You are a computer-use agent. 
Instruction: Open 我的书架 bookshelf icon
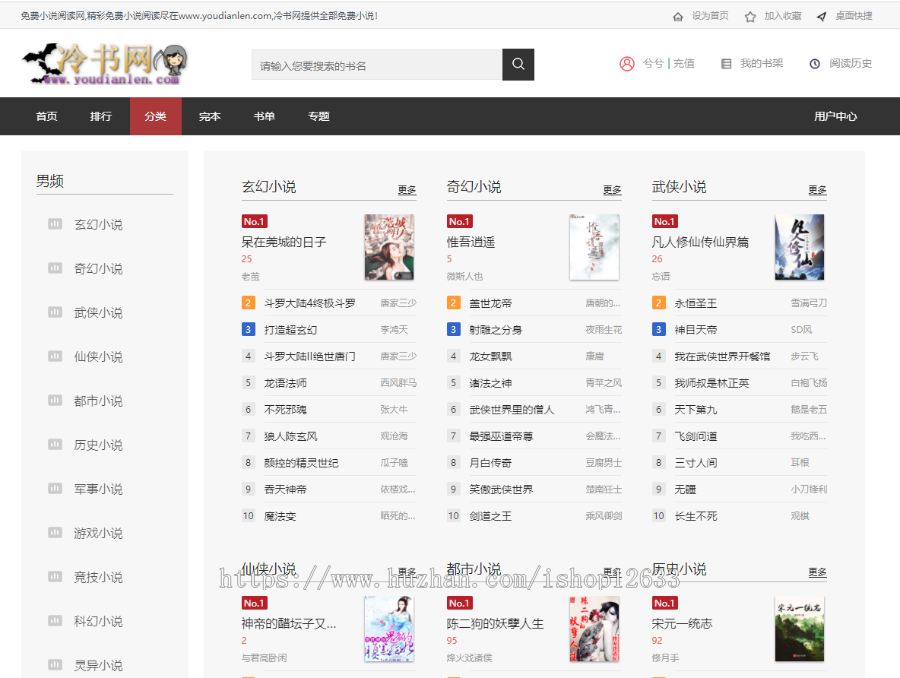pos(726,64)
